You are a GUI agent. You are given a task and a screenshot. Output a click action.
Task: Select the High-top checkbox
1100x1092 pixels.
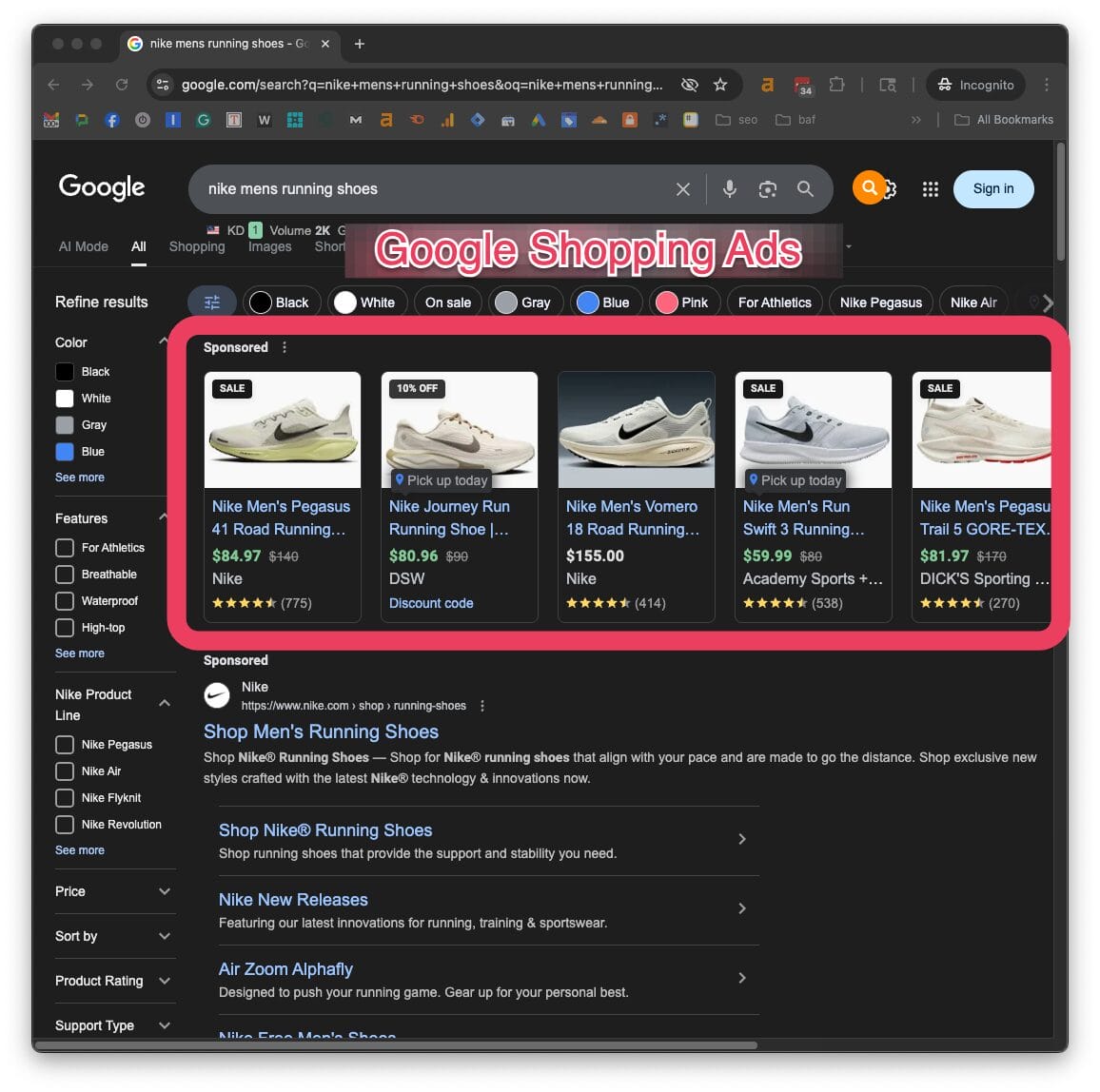point(65,628)
